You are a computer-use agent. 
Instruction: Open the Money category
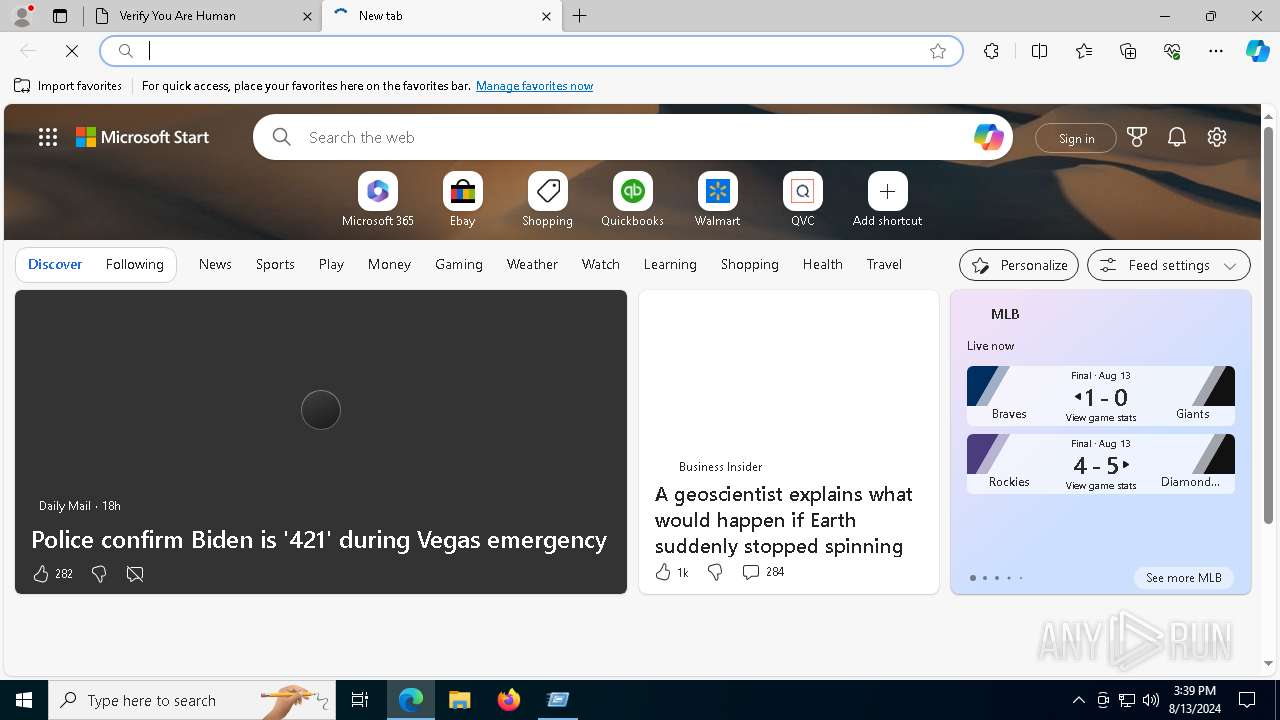389,264
